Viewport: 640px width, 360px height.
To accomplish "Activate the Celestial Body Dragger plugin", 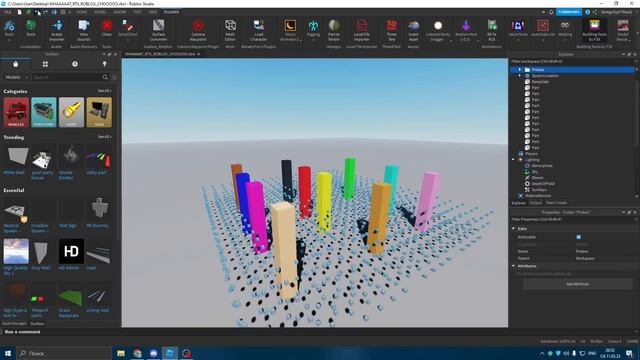I will click(x=438, y=30).
